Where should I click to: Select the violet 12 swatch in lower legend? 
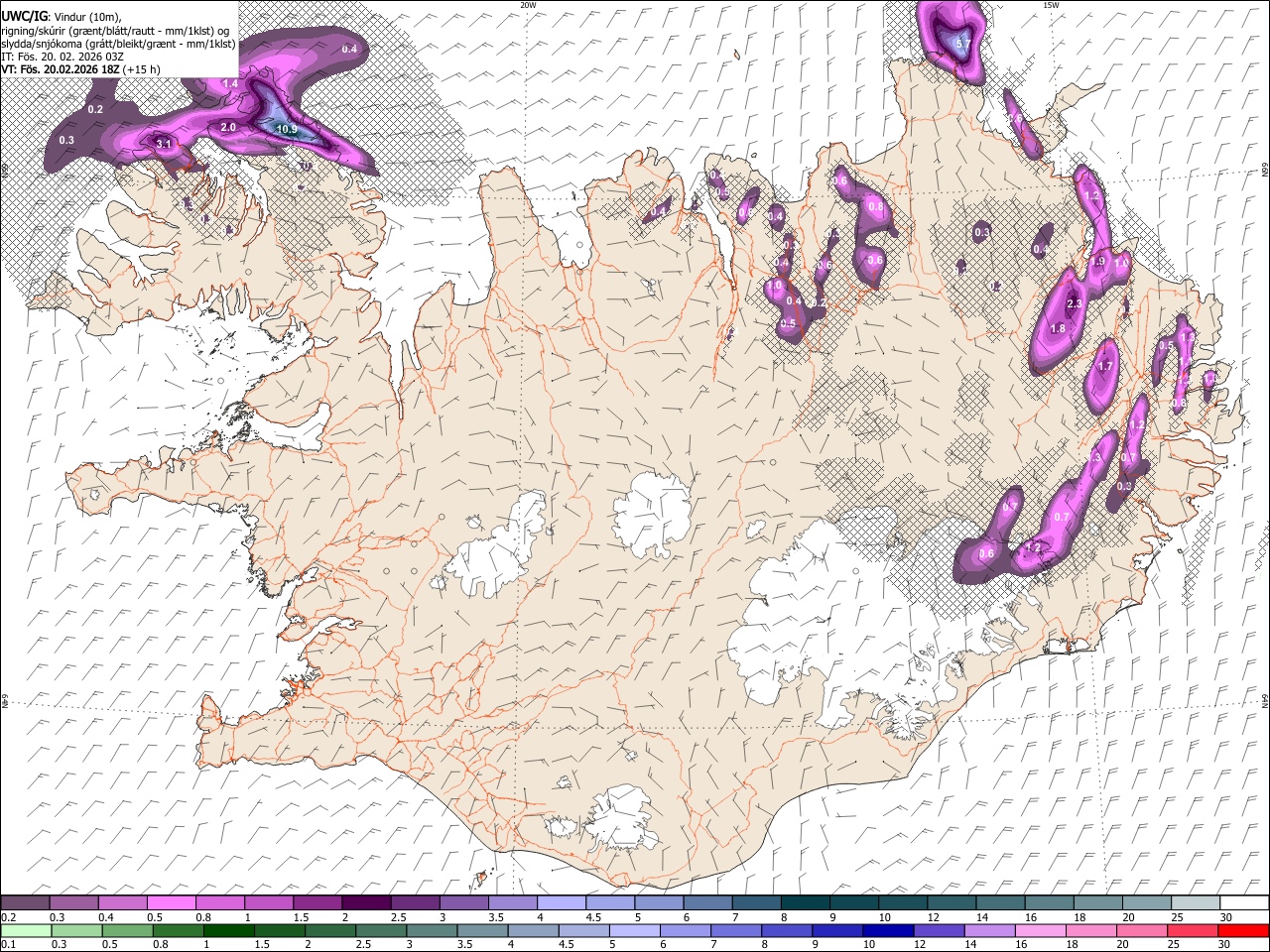tap(940, 930)
